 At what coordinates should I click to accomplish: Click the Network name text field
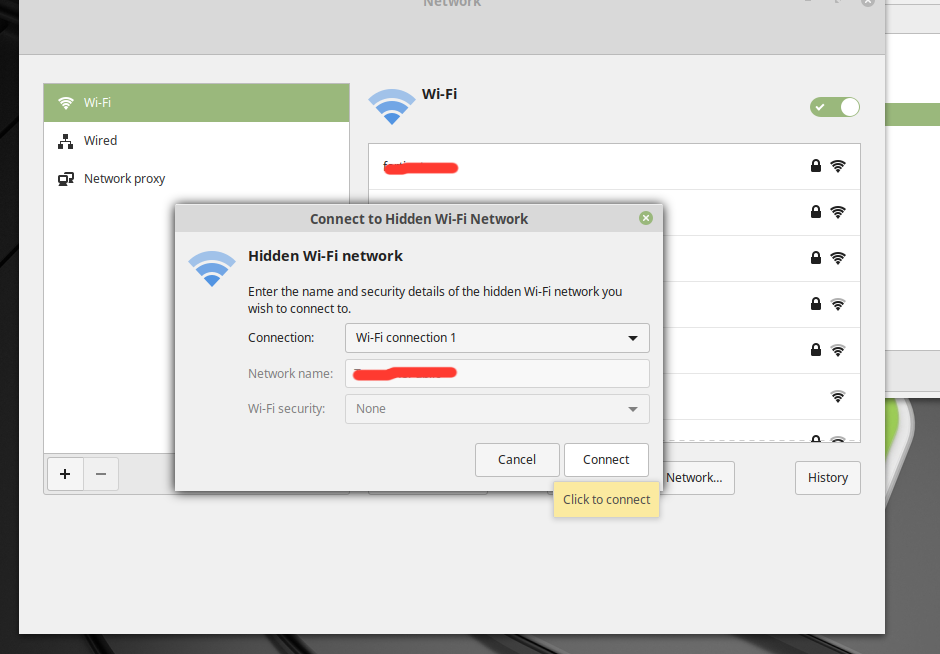[x=497, y=373]
